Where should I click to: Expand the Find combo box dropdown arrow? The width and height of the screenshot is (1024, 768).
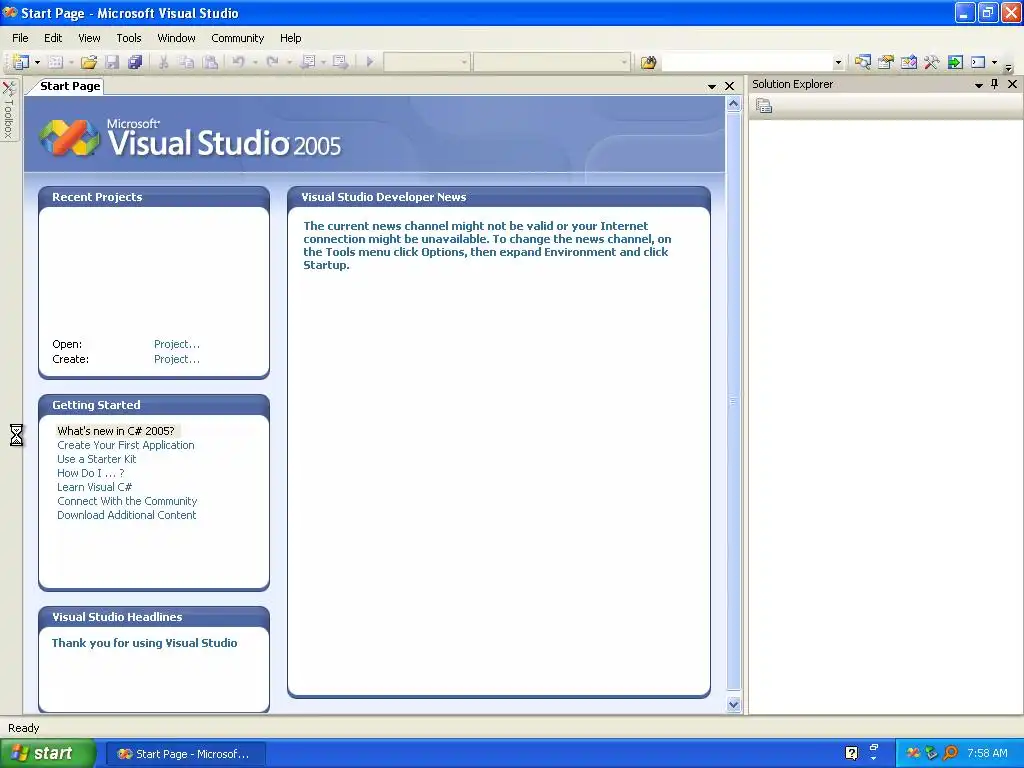[838, 63]
